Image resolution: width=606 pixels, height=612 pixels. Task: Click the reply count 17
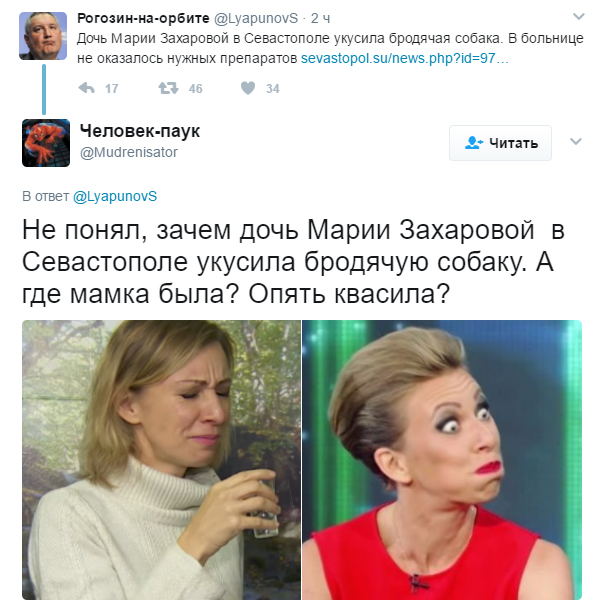[112, 89]
